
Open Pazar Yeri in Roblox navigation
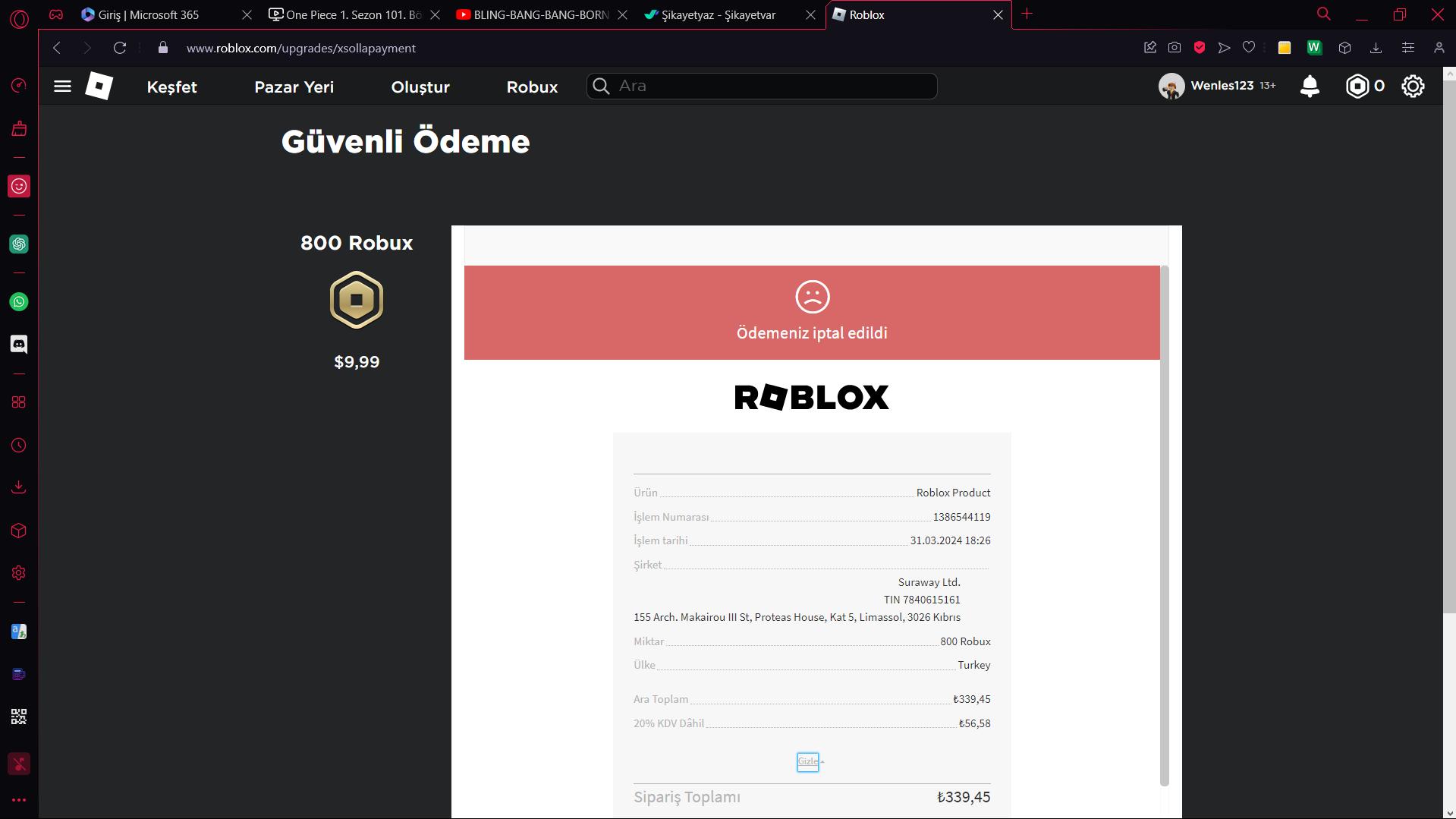tap(294, 87)
